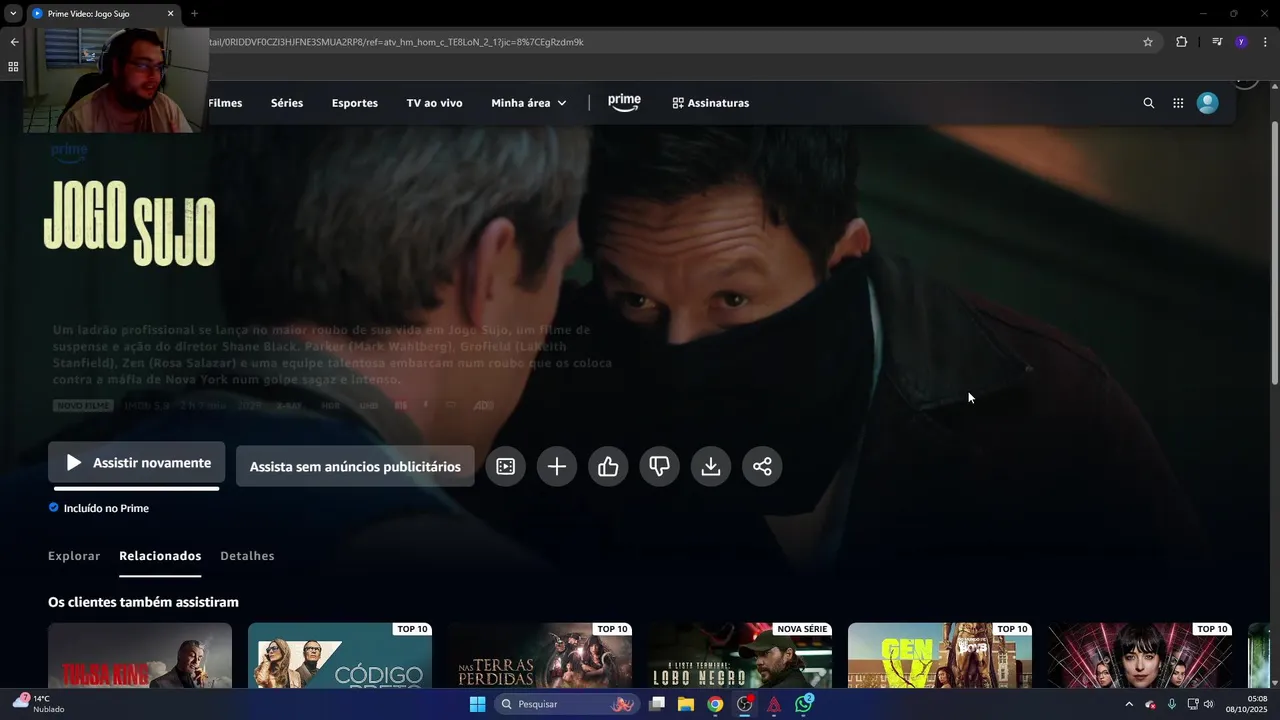Open Assinaturas in the header
This screenshot has height=720, width=1280.
tap(711, 103)
